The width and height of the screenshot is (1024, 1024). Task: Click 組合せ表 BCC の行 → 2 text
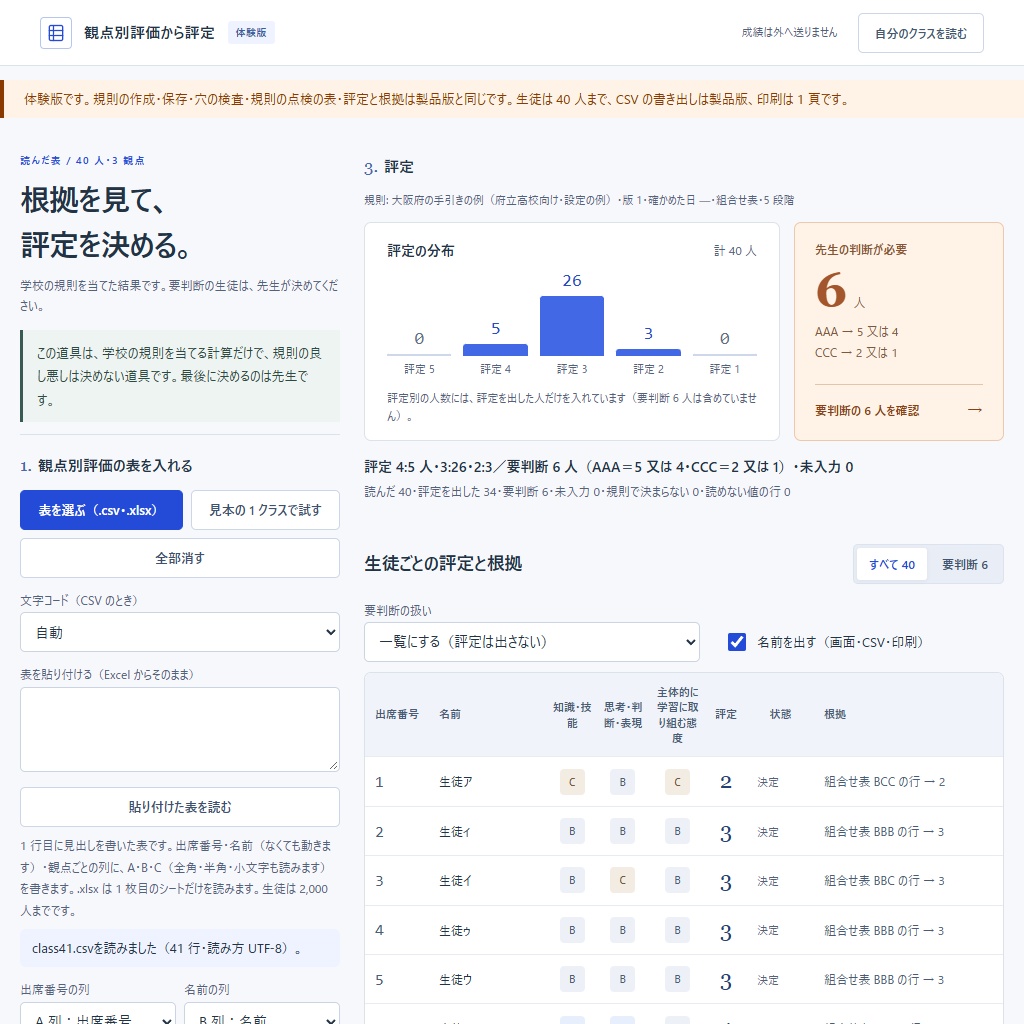[x=884, y=782]
